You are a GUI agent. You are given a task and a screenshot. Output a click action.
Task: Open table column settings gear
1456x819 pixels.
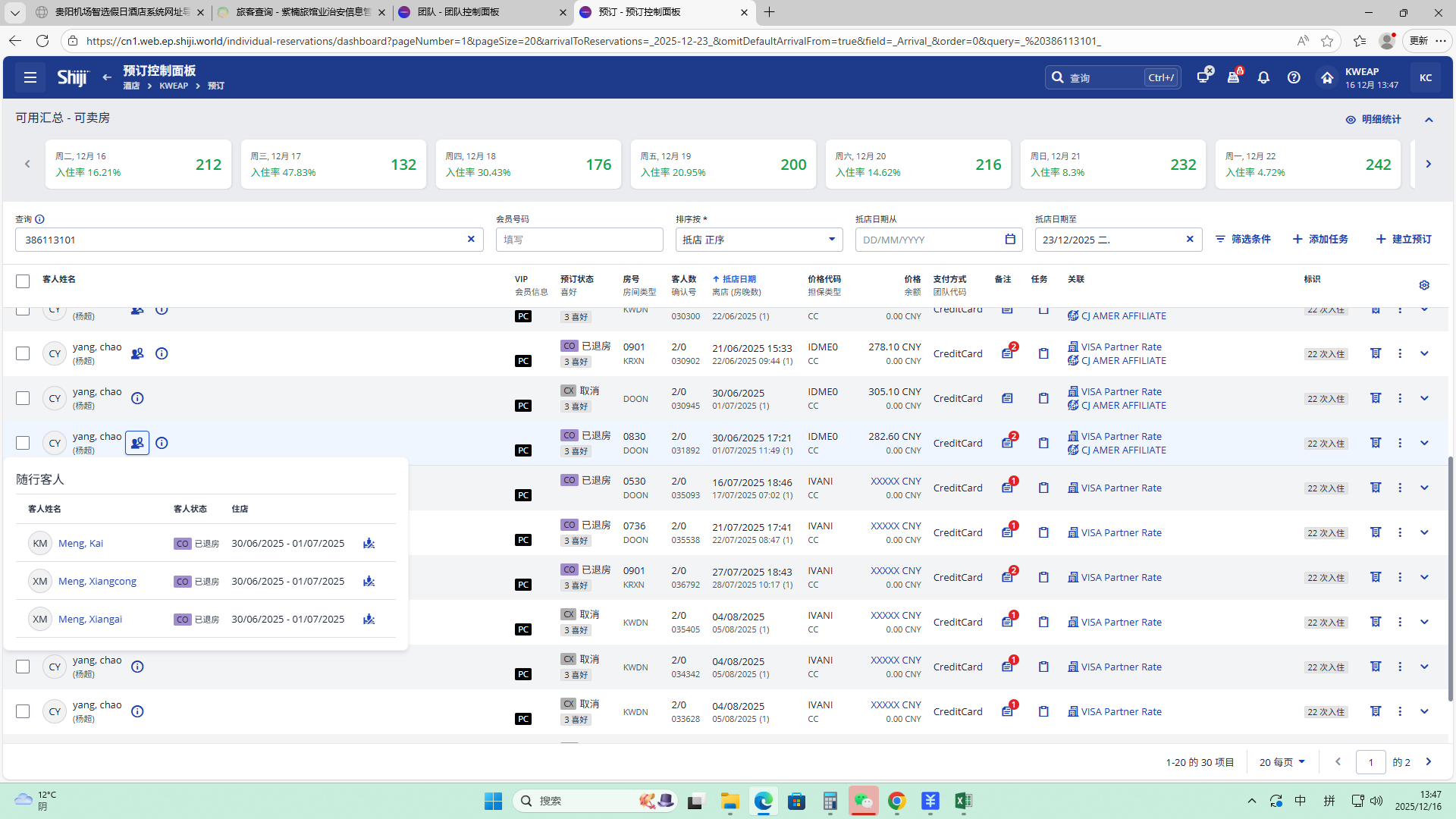pos(1423,285)
